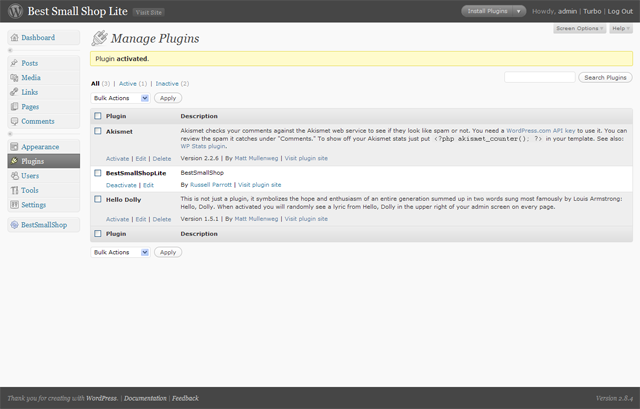Click the bottom Apply button

pos(168,252)
